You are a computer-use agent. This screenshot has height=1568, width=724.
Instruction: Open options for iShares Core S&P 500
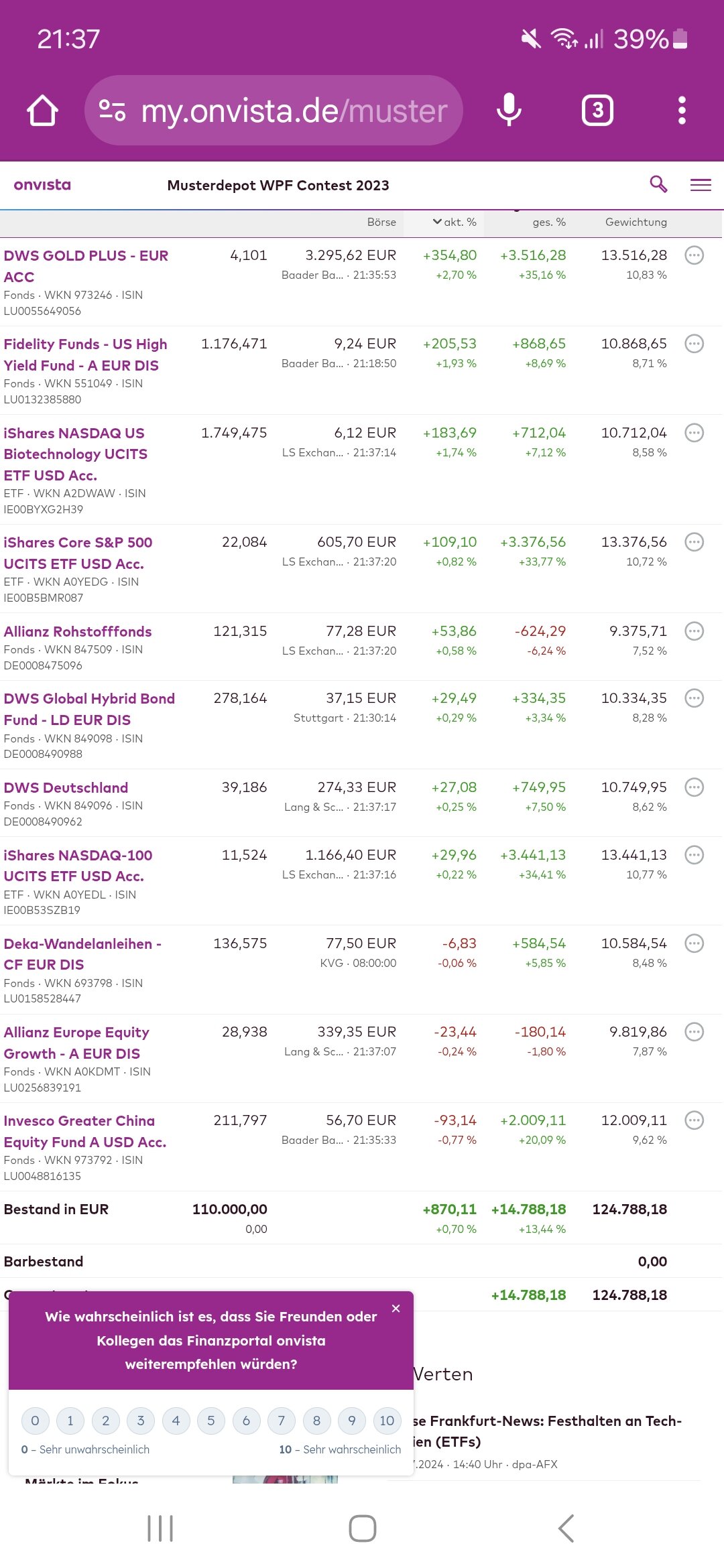[694, 542]
